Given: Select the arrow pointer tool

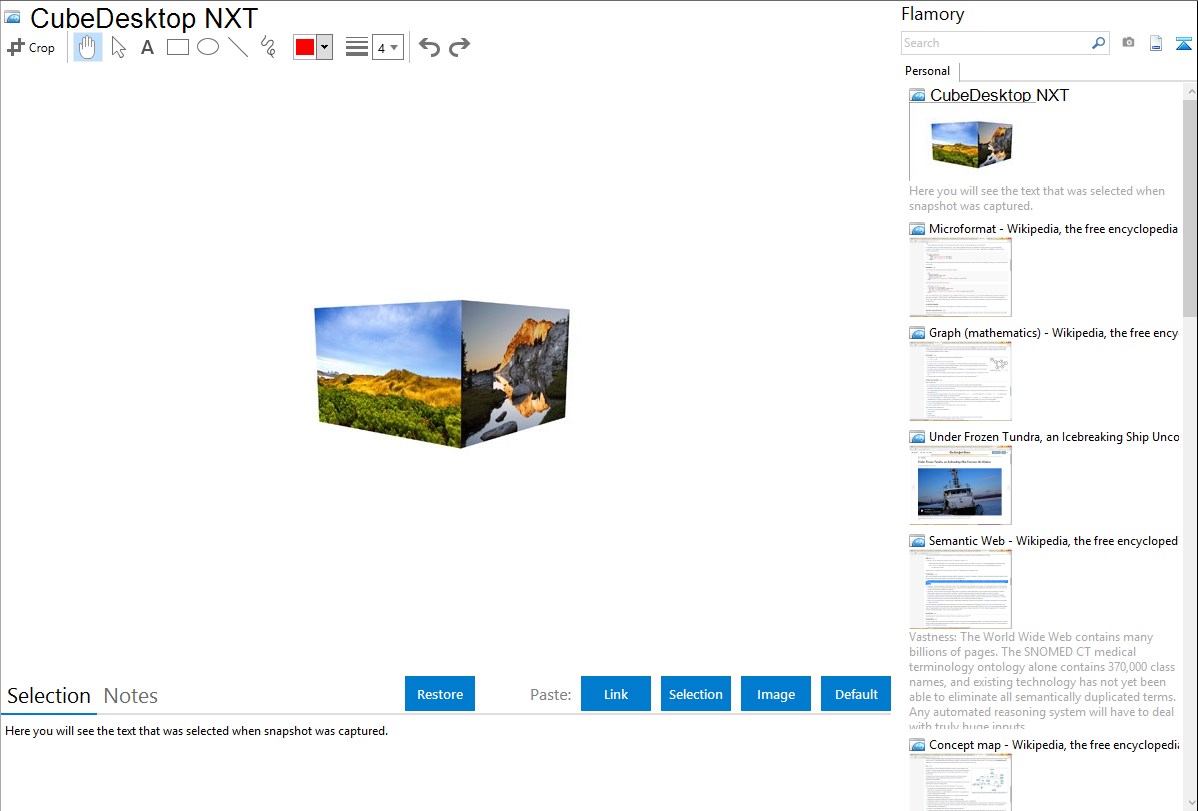Looking at the screenshot, I should pos(118,47).
